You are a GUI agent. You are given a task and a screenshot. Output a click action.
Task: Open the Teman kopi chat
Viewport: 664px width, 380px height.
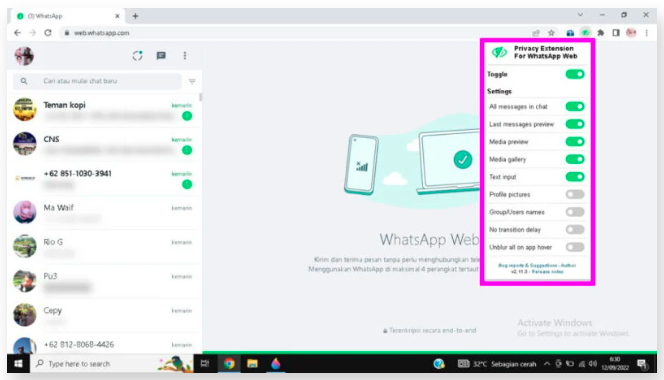tap(104, 110)
